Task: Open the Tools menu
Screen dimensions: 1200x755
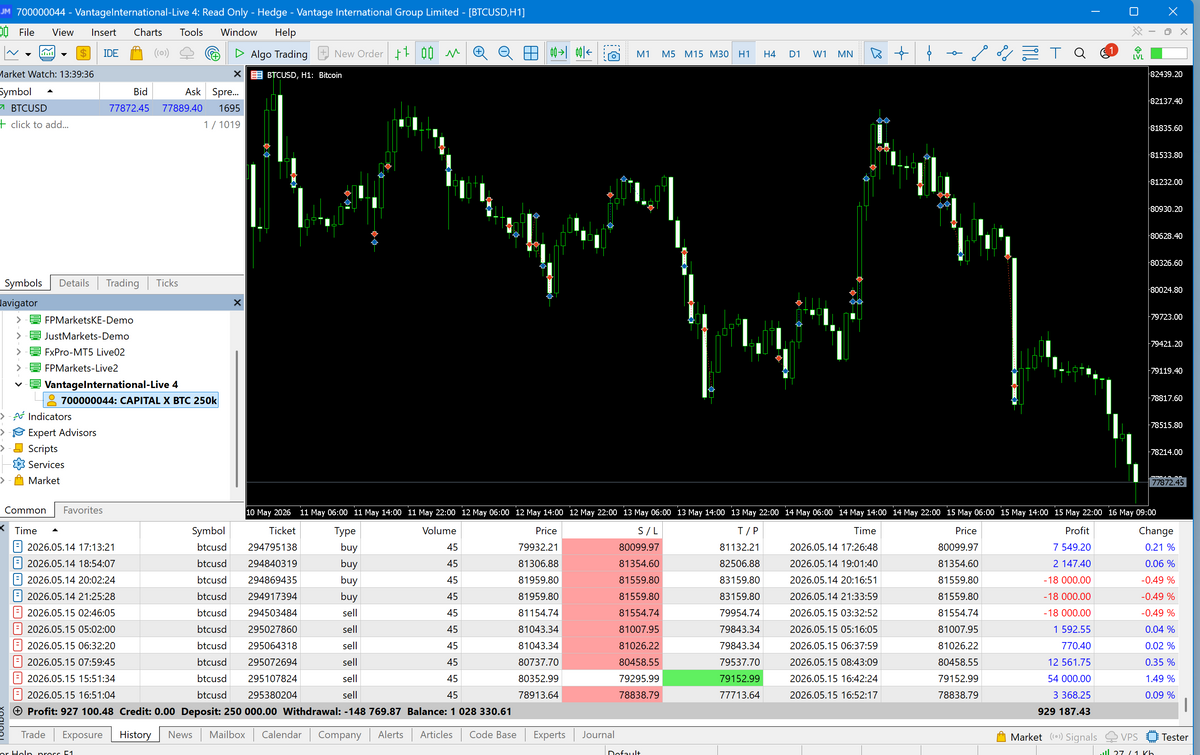Action: (191, 32)
